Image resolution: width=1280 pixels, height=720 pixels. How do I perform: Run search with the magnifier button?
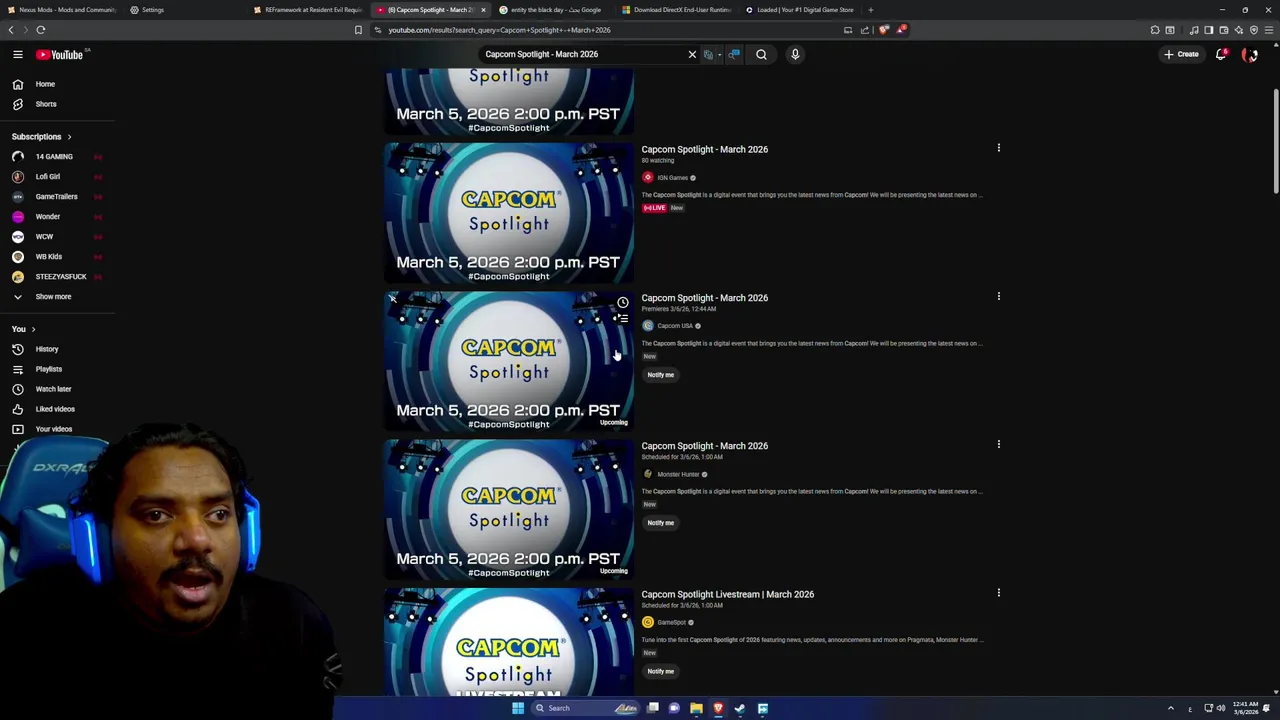[x=761, y=54]
